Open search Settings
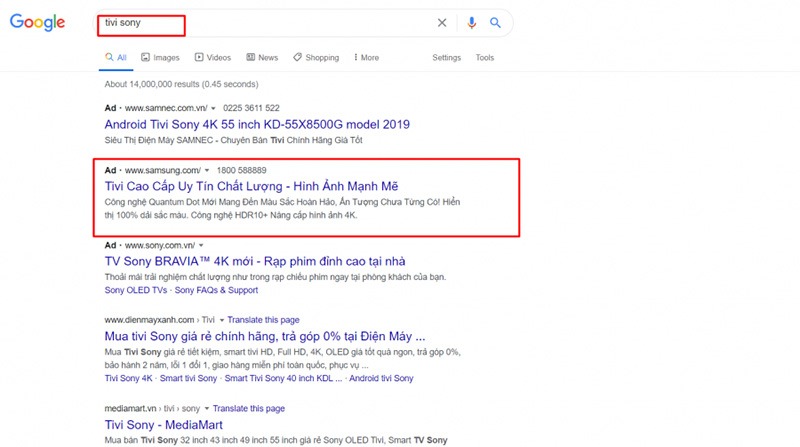The width and height of the screenshot is (800, 447). [x=446, y=58]
